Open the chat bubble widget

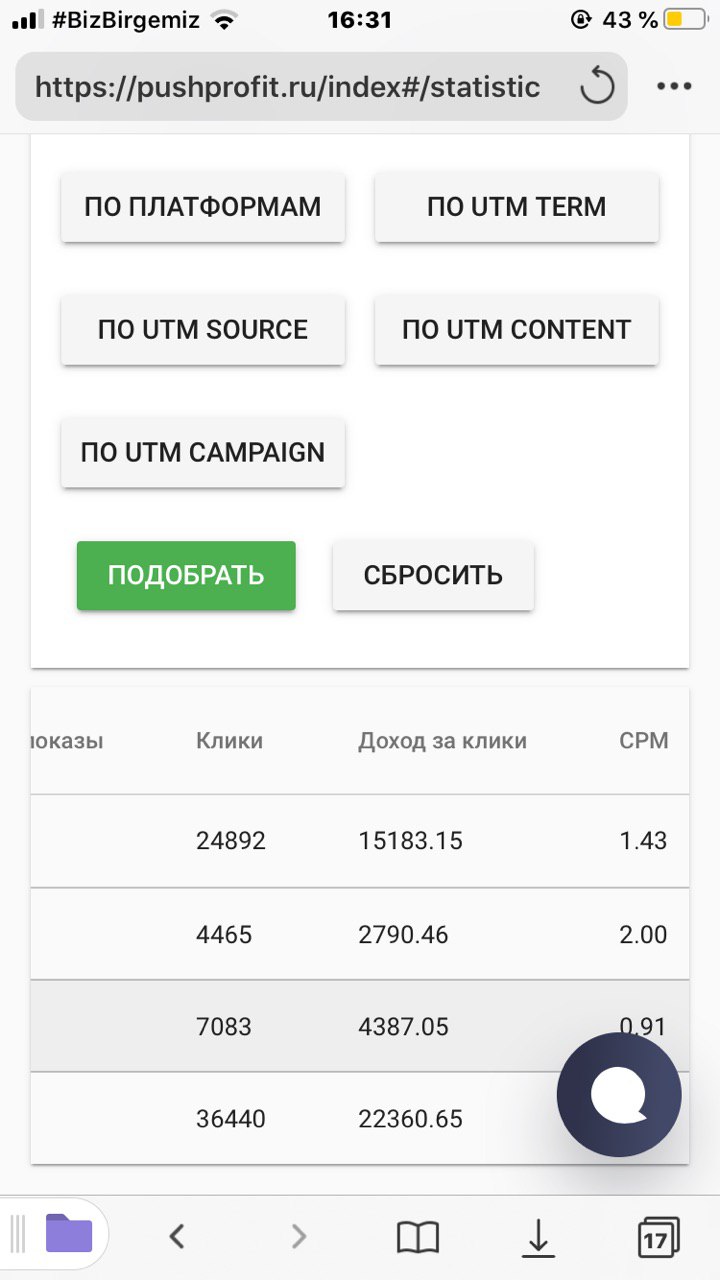click(x=619, y=1095)
